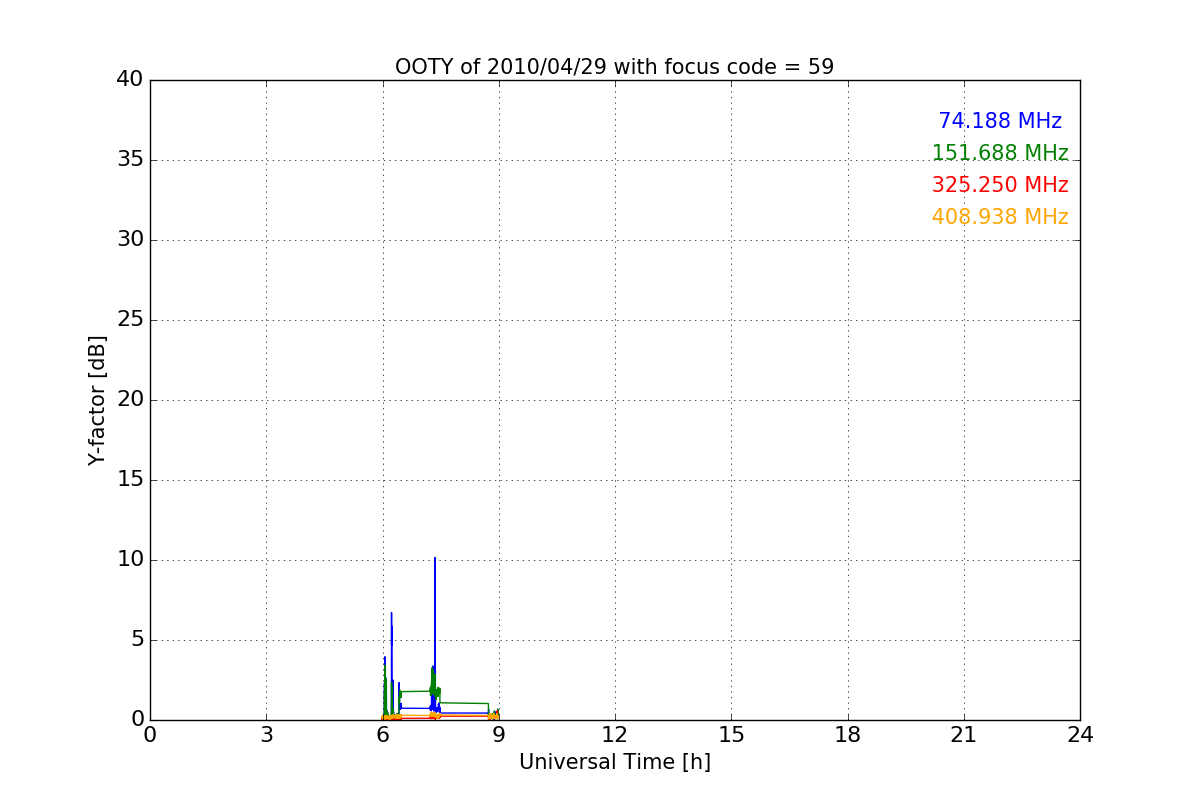Click the y-axis tick label '40'
1200x800 pixels.
click(130, 80)
